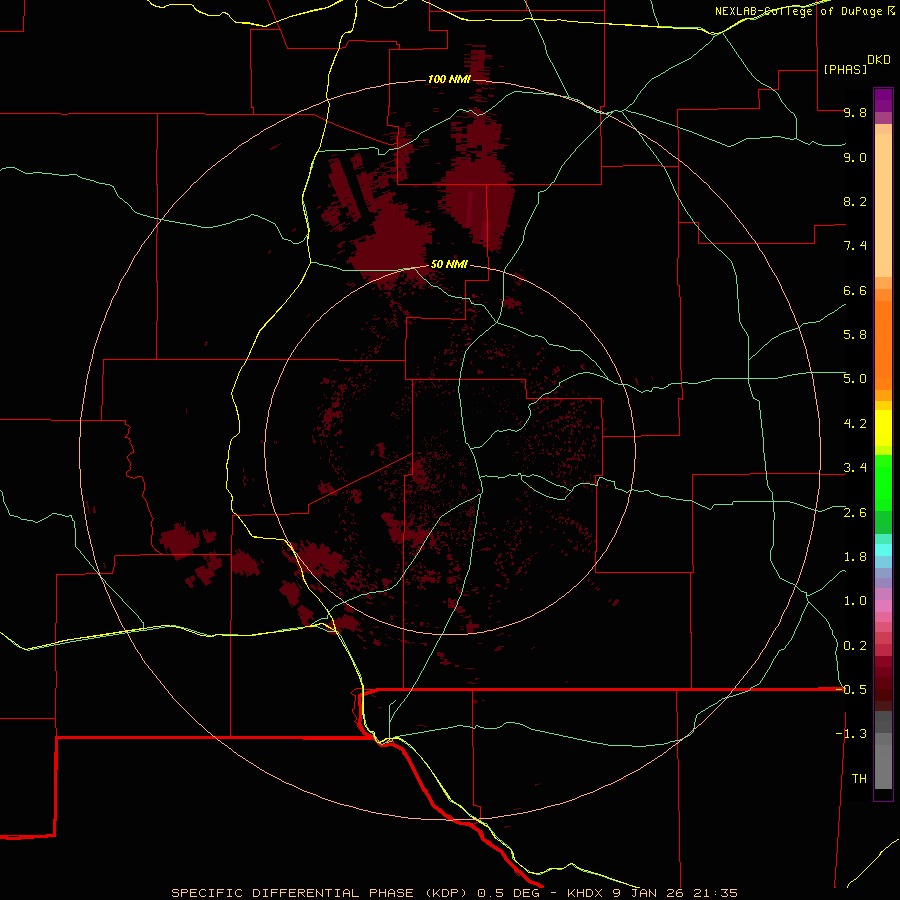Click the cyan segment of the color bar

click(x=883, y=550)
